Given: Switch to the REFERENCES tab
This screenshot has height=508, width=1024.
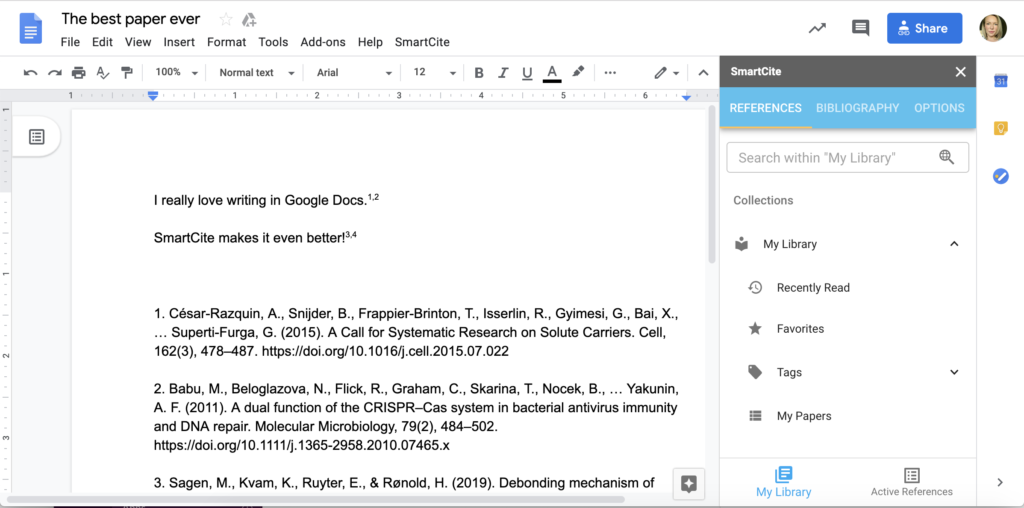Looking at the screenshot, I should (x=765, y=108).
